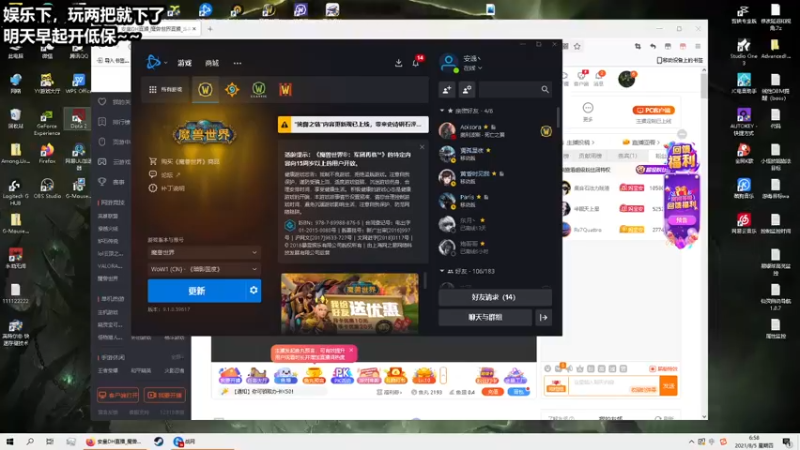The width and height of the screenshot is (800, 450).
Task: Select the 所有游戏 all games tab
Action: [x=165, y=89]
